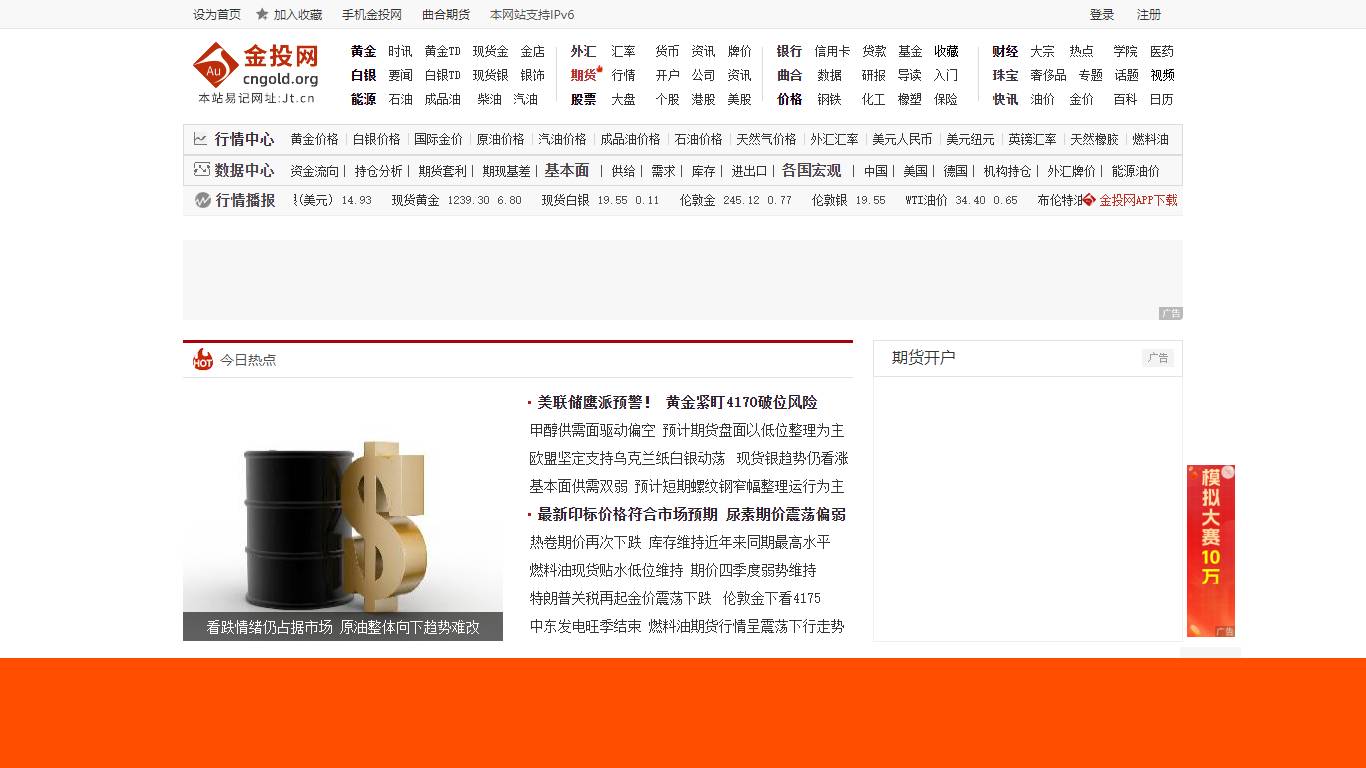Select 各国宏观 in the data center row
Image resolution: width=1366 pixels, height=768 pixels.
click(813, 171)
